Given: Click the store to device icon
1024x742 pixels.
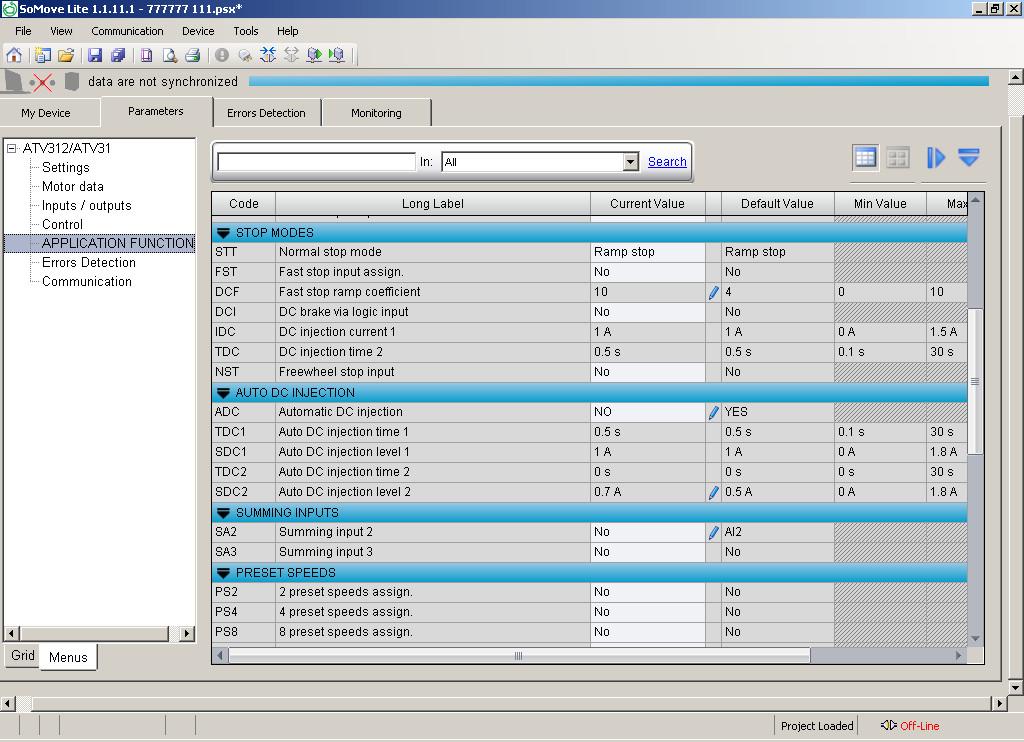Looking at the screenshot, I should (x=314, y=55).
